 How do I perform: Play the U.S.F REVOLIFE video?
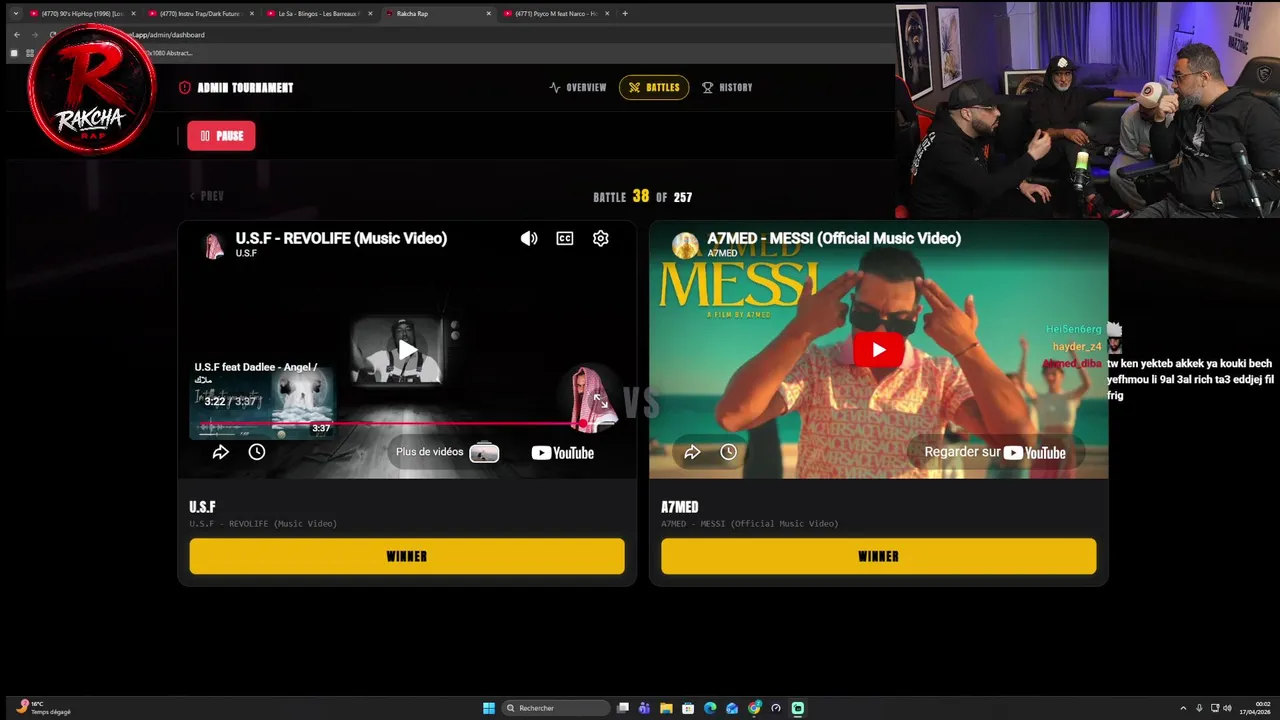click(407, 350)
